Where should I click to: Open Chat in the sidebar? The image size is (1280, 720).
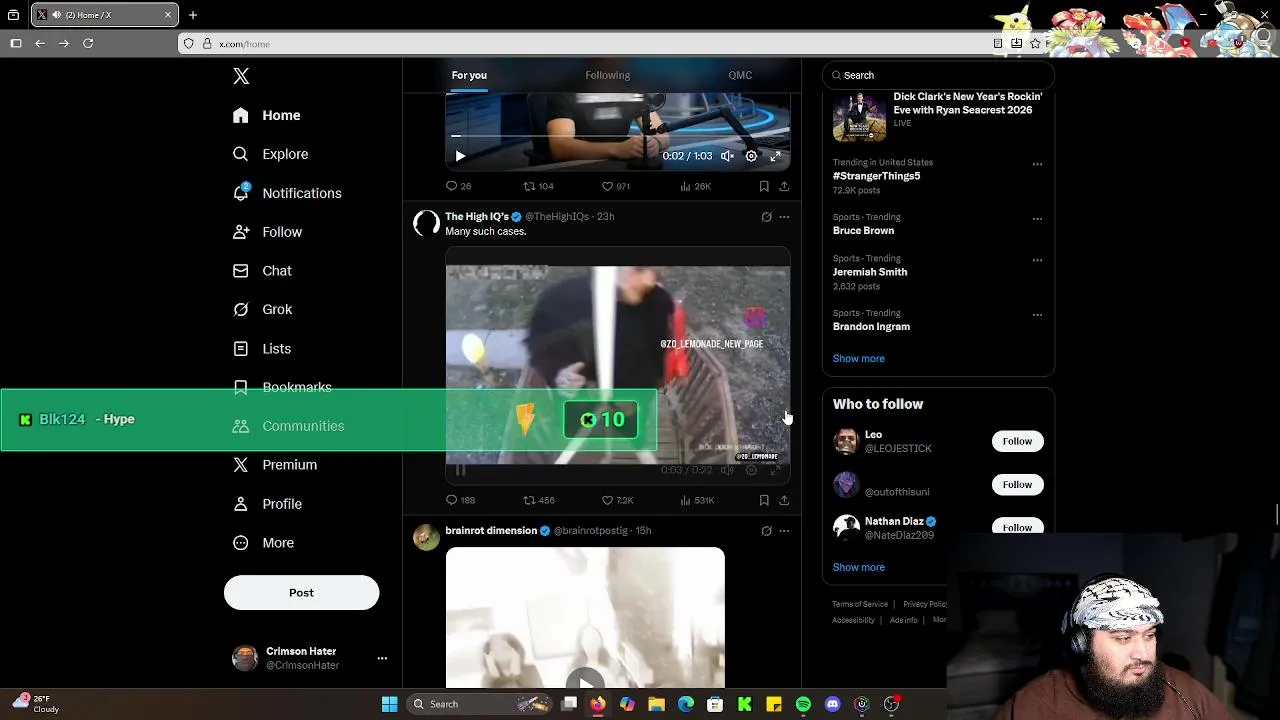coord(262,271)
